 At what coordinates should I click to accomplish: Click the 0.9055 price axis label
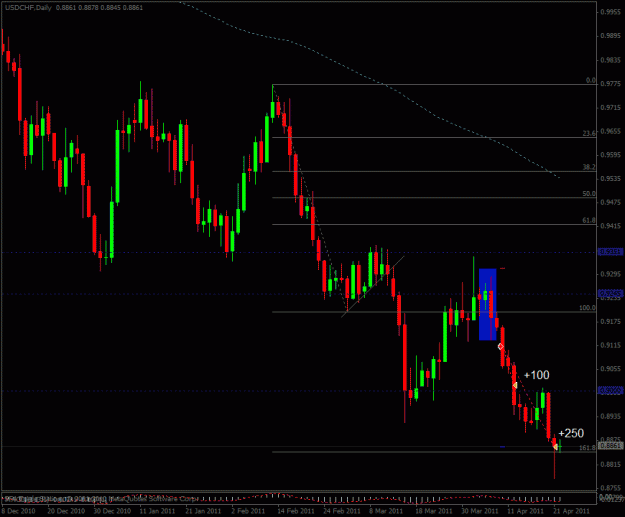click(611, 369)
